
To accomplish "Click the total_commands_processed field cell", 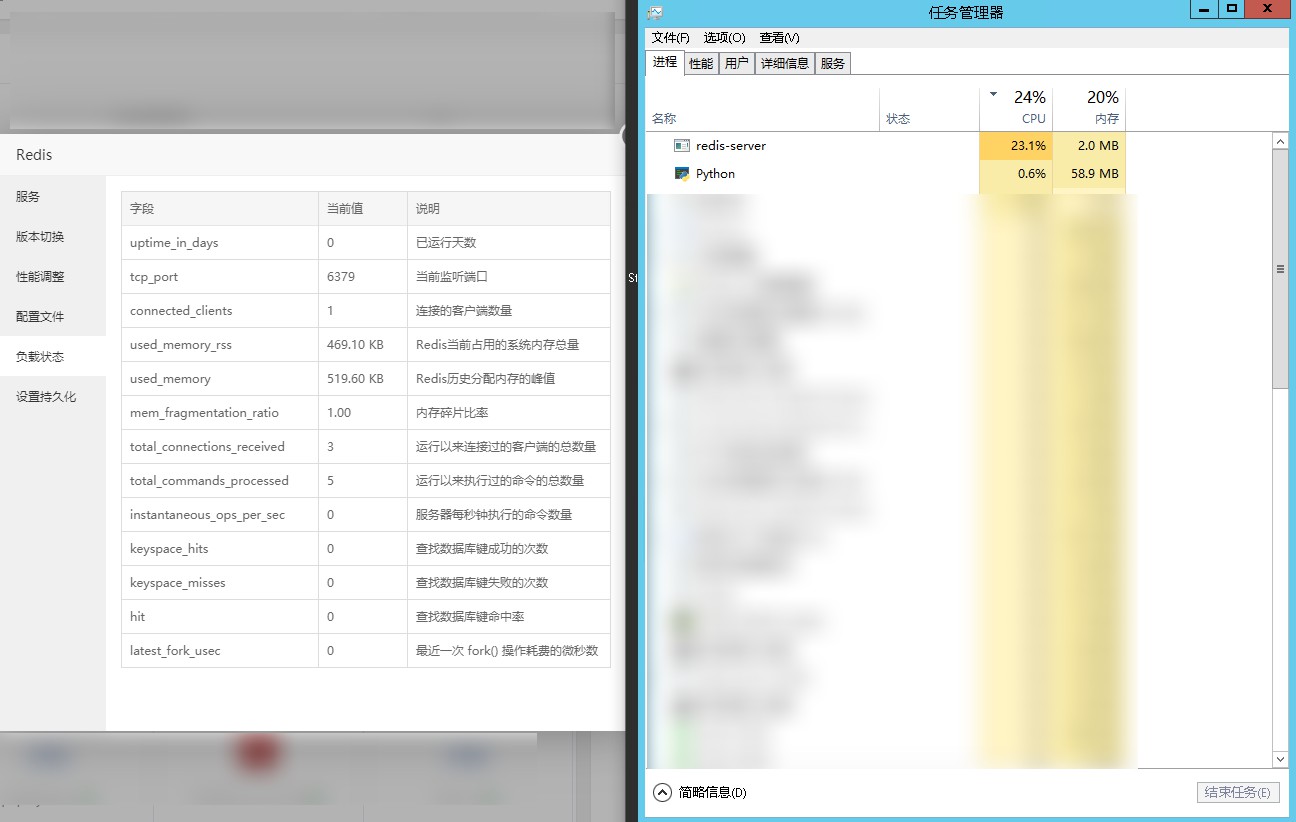I will 220,481.
